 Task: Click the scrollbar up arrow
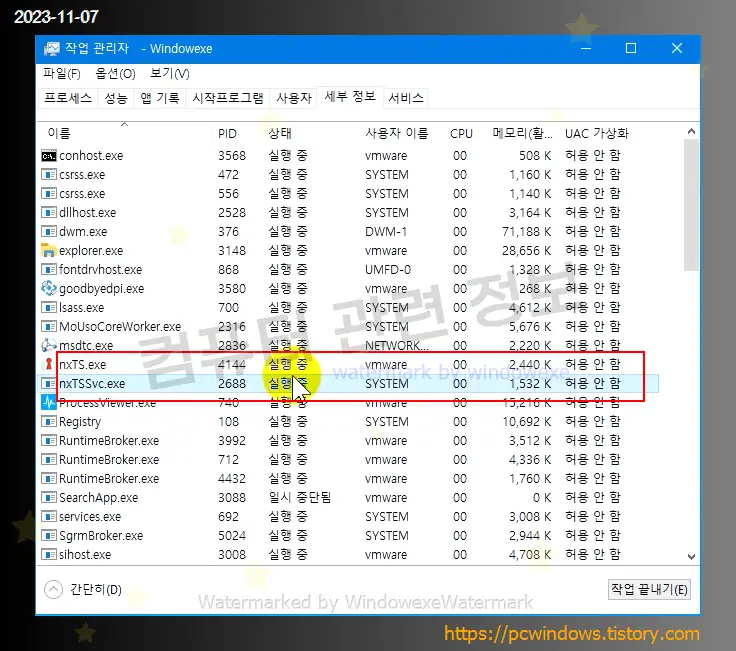(691, 131)
